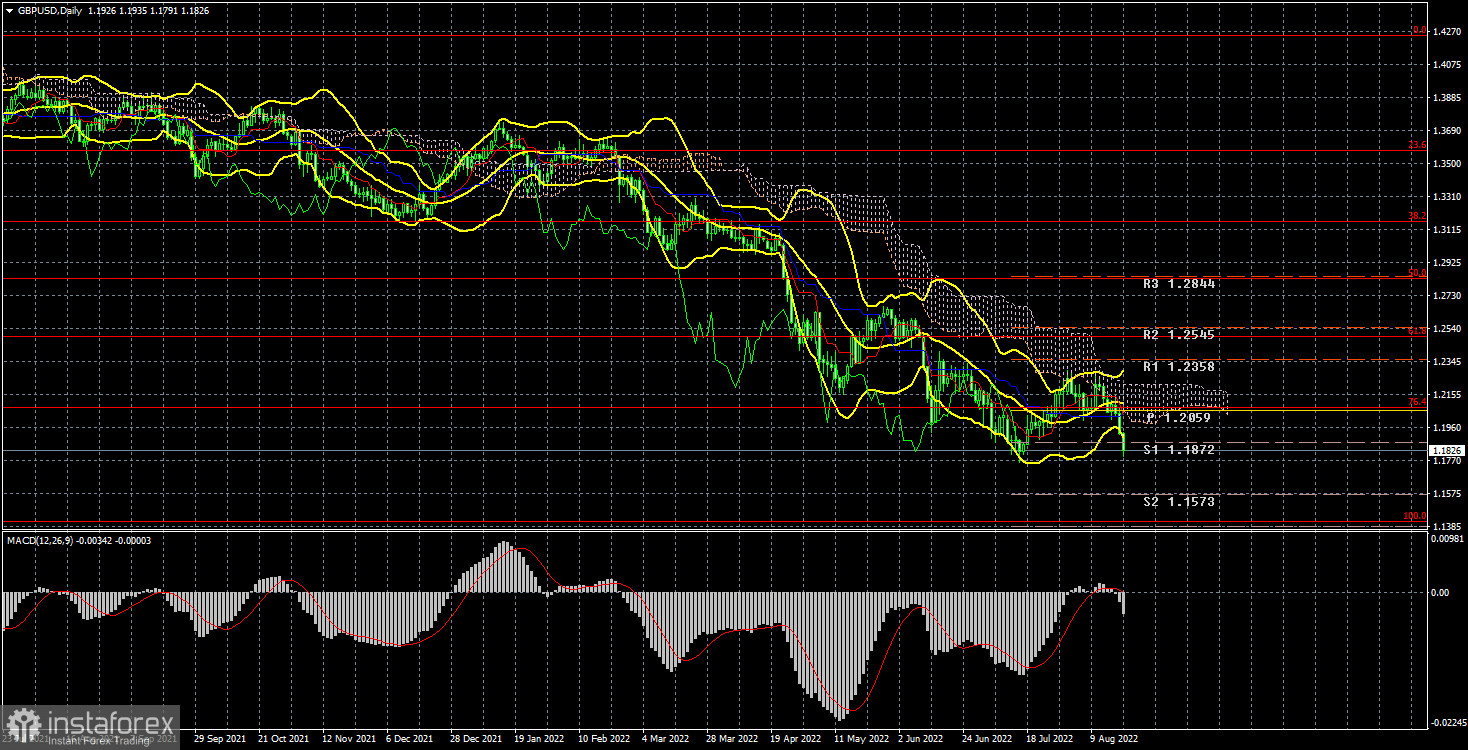Click the 76.4 Fibonacci level label
The width and height of the screenshot is (1468, 750).
click(1417, 402)
